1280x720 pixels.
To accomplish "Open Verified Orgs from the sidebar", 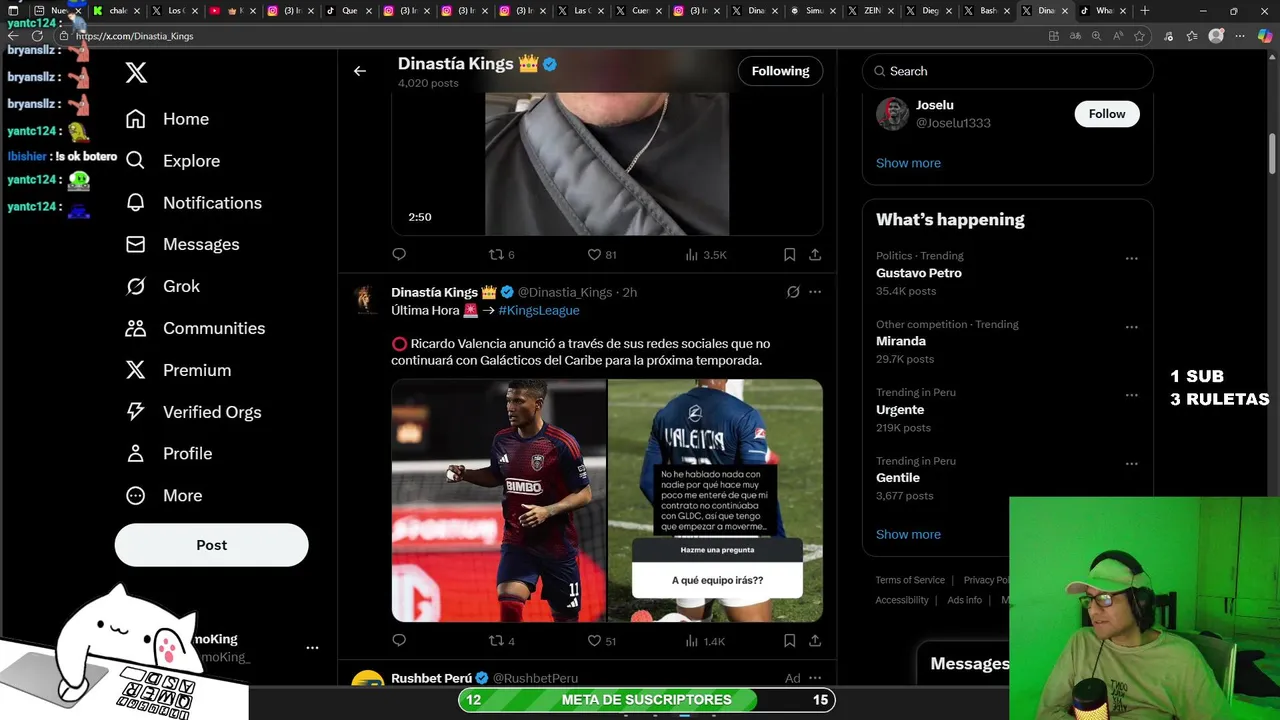I will (193, 412).
